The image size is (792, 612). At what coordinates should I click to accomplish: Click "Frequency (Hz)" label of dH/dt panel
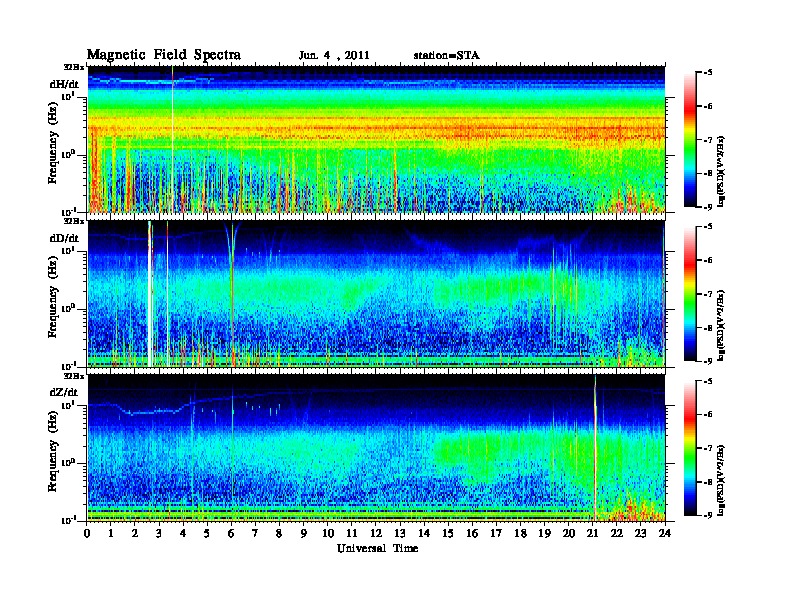click(x=53, y=143)
